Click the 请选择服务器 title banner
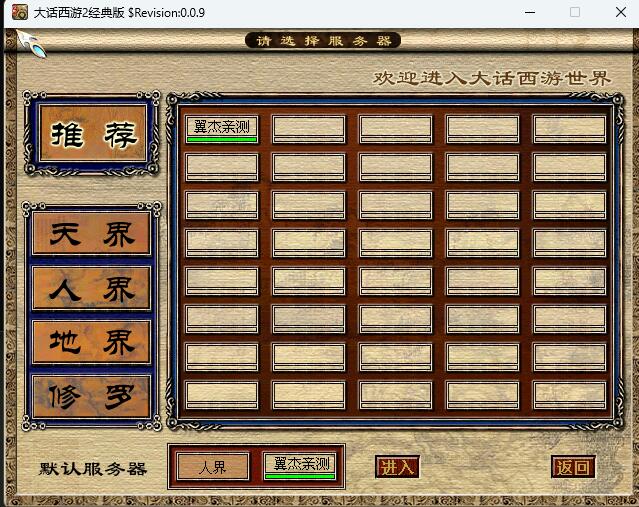 [323, 40]
